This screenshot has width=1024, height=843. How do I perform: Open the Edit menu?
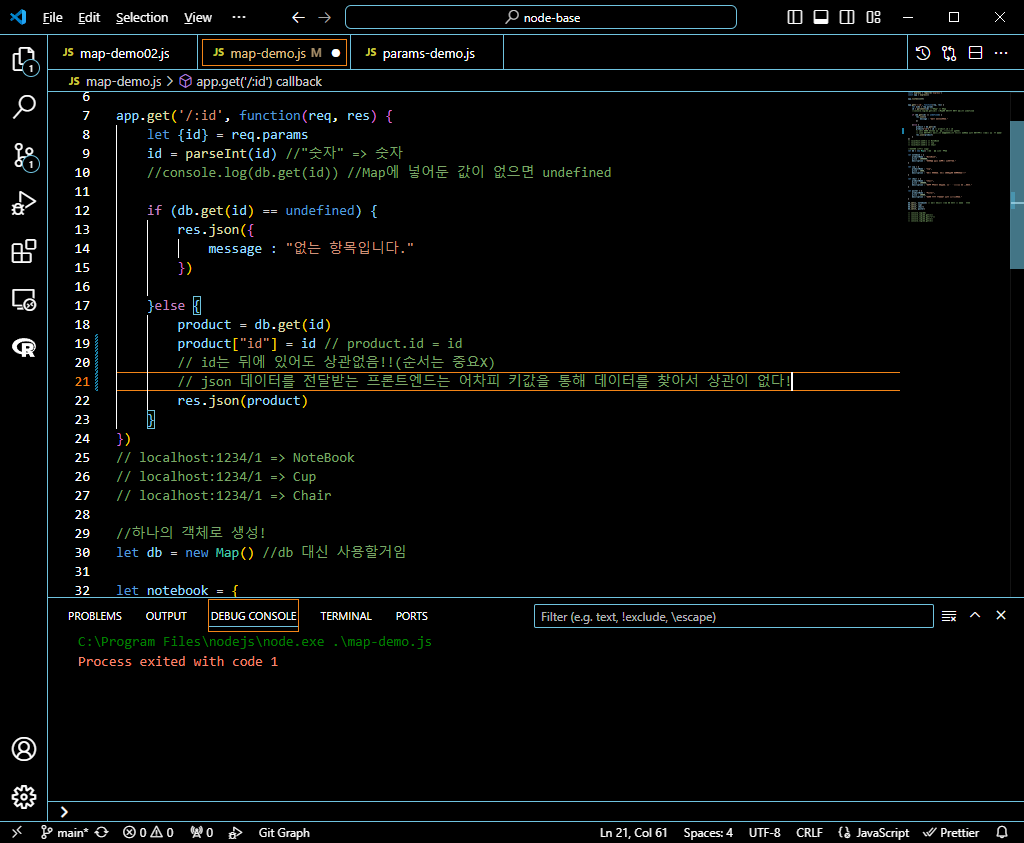tap(89, 18)
